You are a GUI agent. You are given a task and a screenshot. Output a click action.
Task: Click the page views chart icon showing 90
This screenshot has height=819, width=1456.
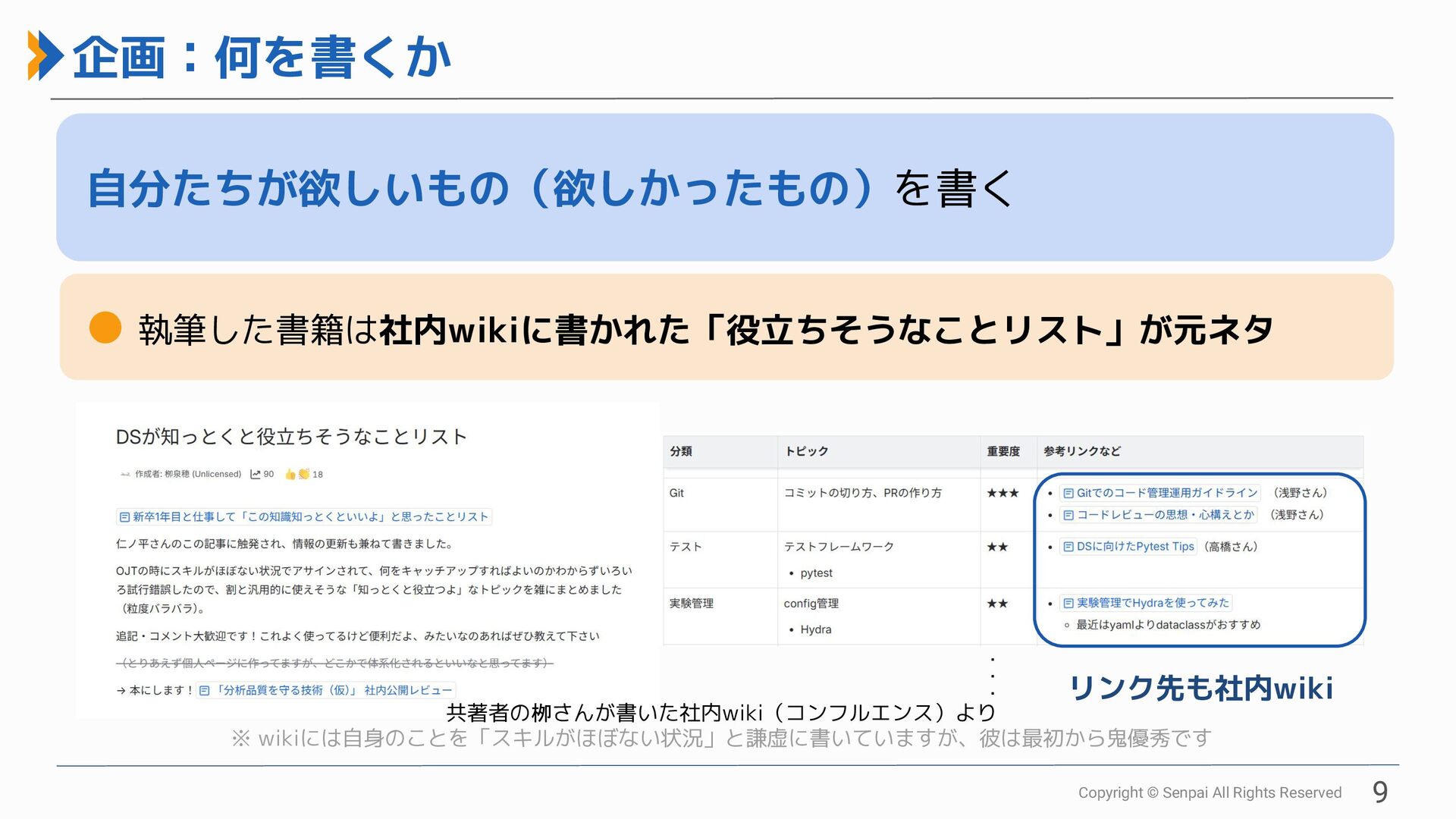pyautogui.click(x=256, y=474)
